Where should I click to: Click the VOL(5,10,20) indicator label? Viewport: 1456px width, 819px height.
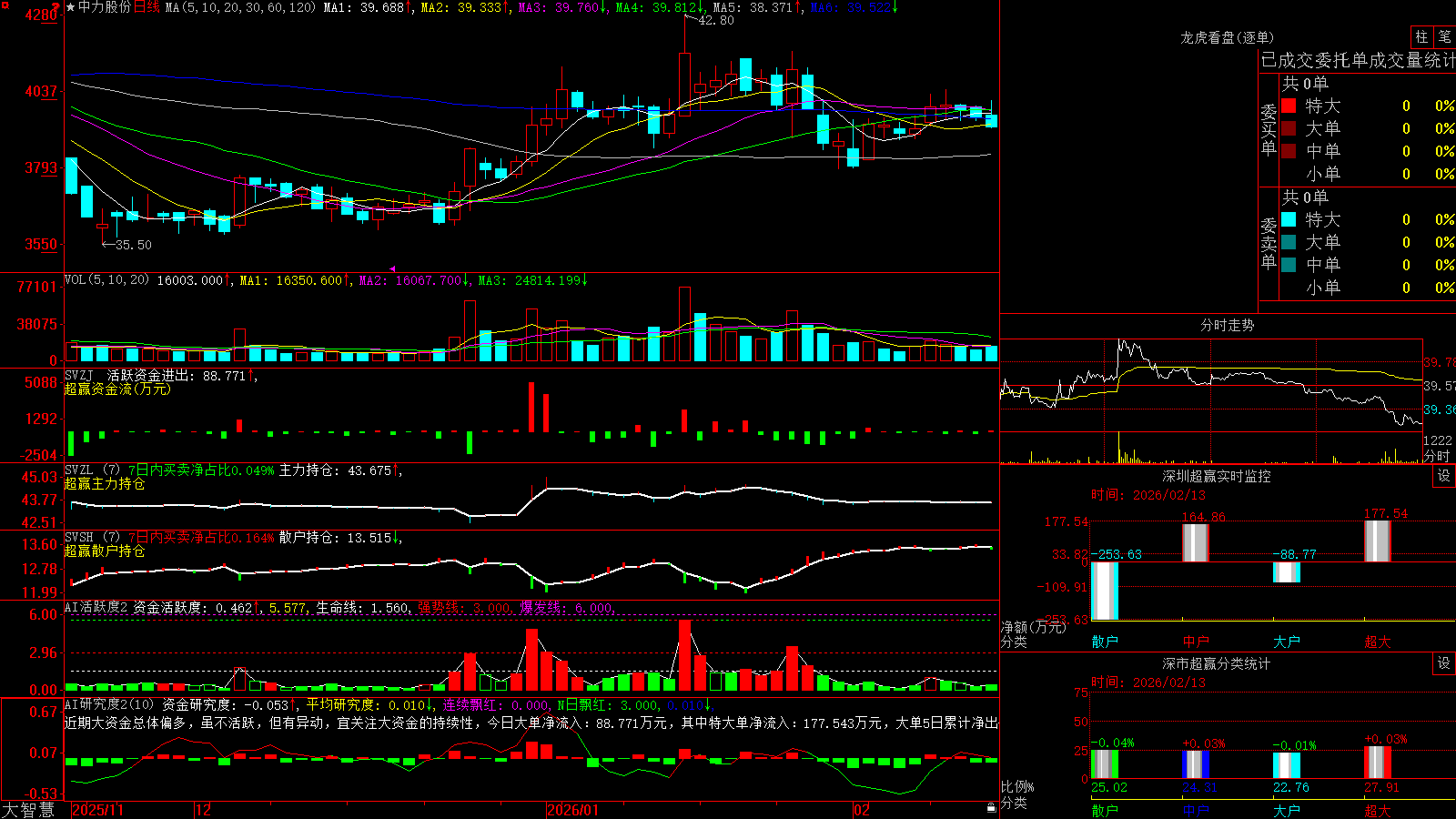[x=106, y=279]
